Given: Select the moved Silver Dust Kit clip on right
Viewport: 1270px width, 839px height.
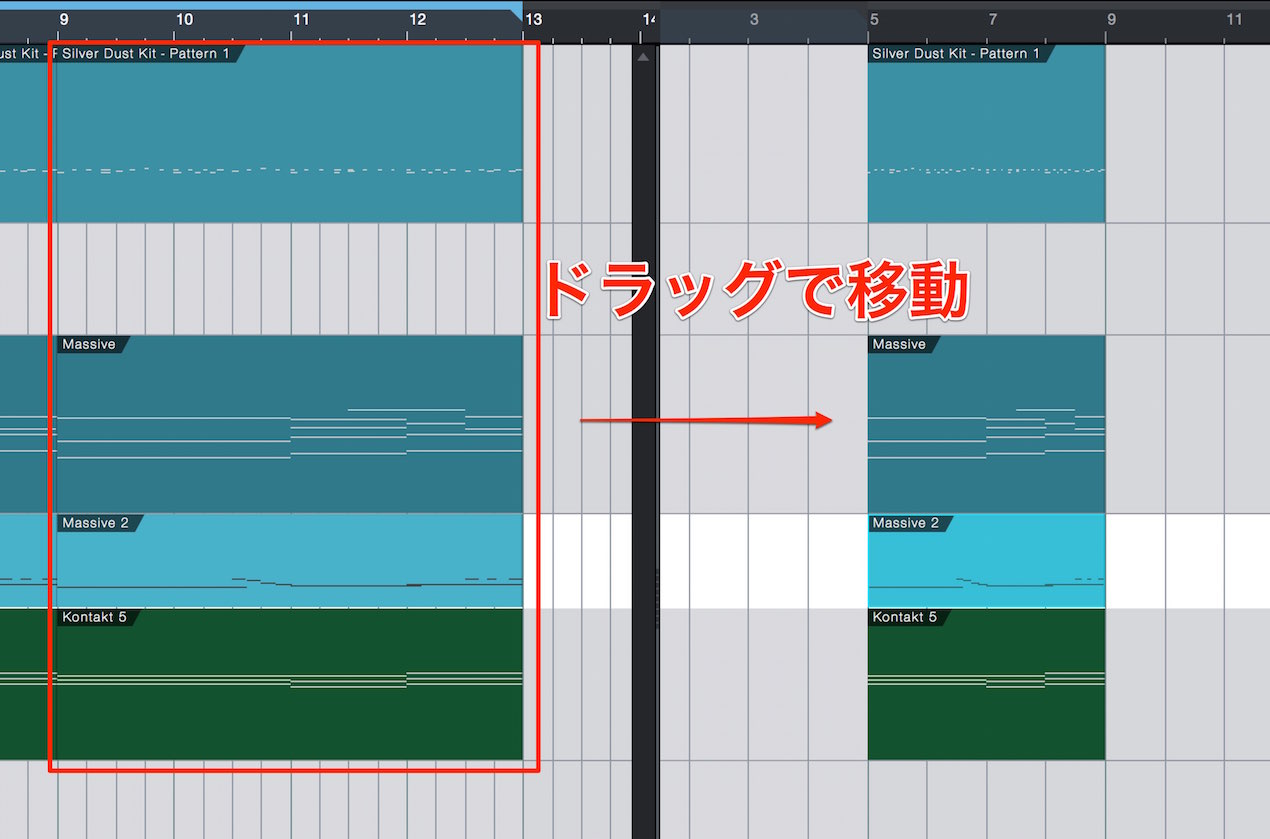Looking at the screenshot, I should 986,133.
